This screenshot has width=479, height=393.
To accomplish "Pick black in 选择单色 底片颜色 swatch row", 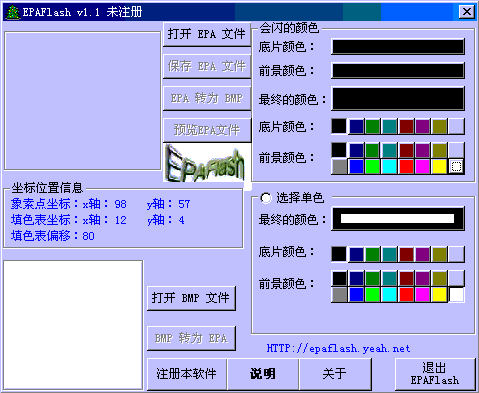I will point(339,254).
